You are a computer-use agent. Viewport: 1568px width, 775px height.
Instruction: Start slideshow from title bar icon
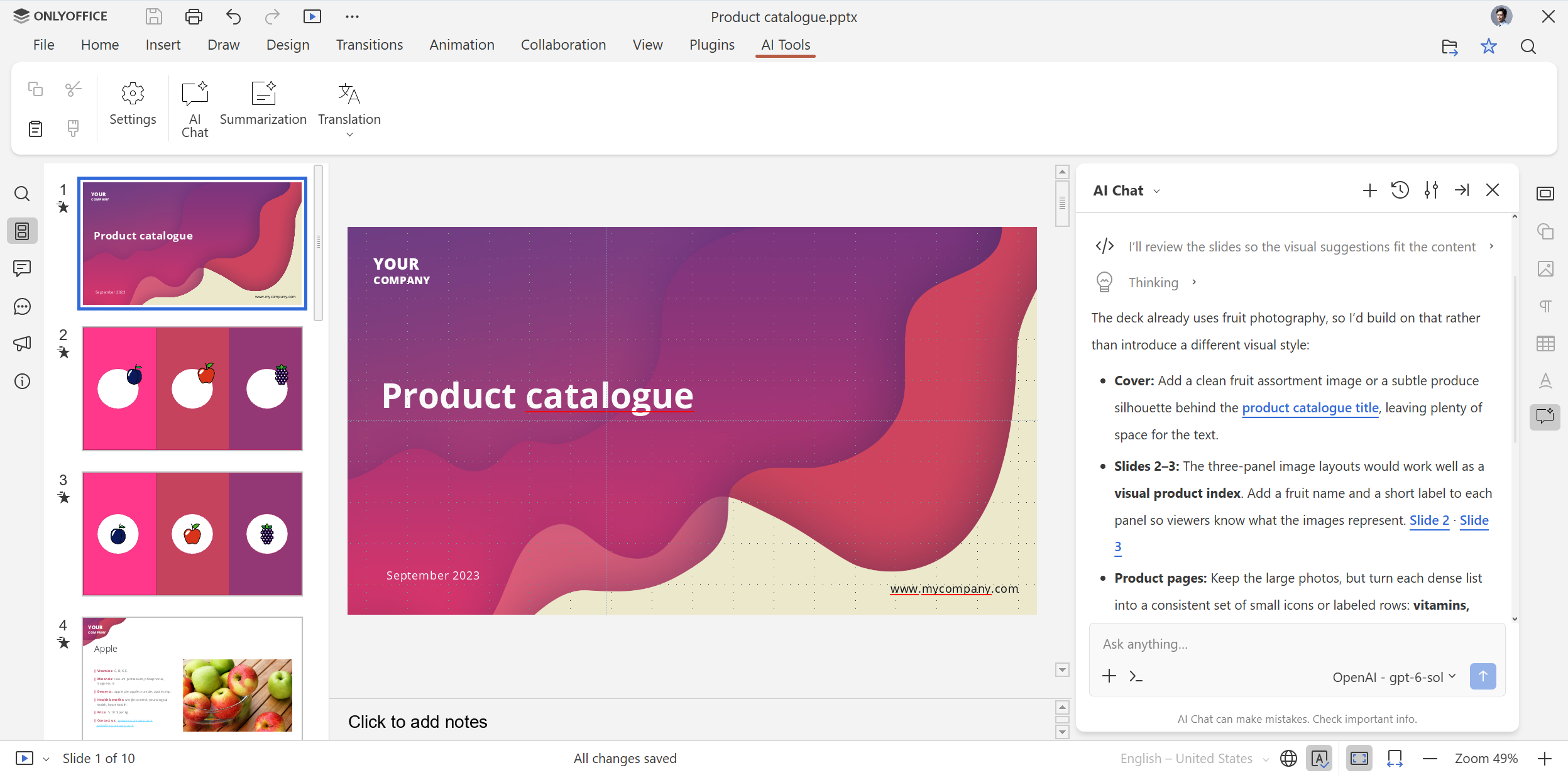[312, 16]
